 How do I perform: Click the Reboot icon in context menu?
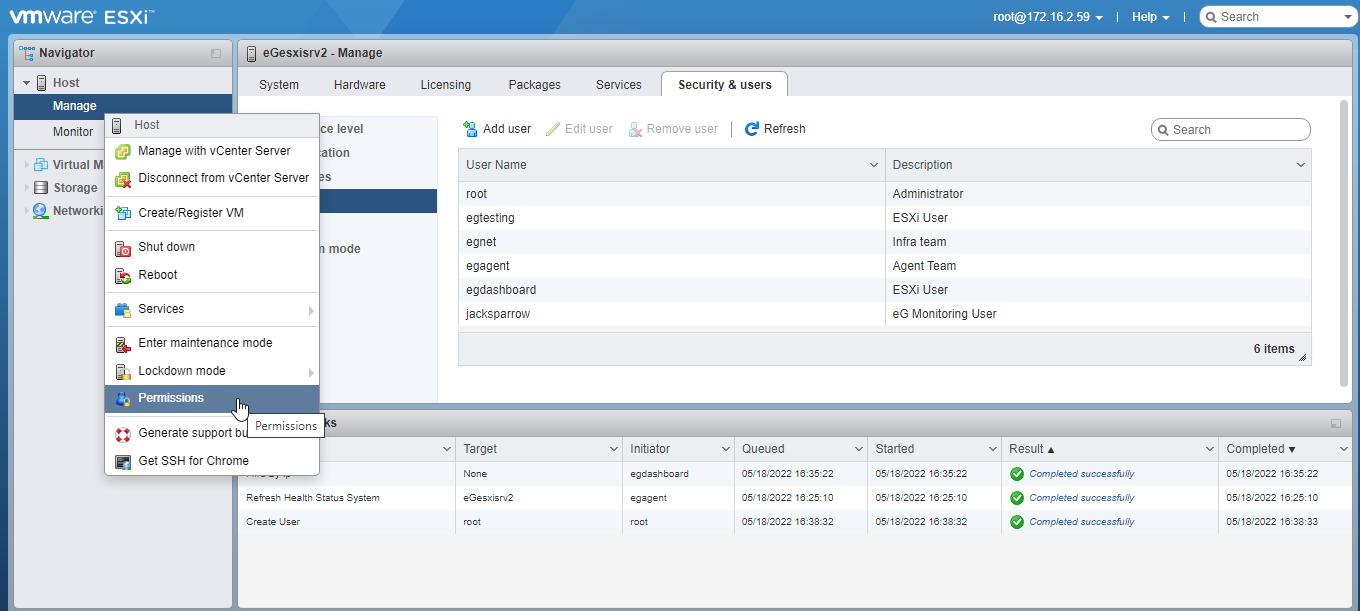(x=123, y=276)
